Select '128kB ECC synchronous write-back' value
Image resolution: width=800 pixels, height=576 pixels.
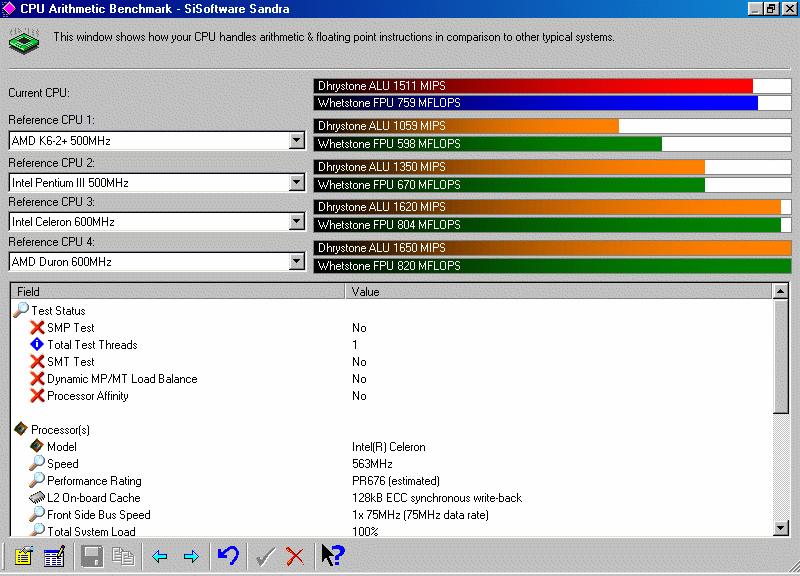coord(437,498)
